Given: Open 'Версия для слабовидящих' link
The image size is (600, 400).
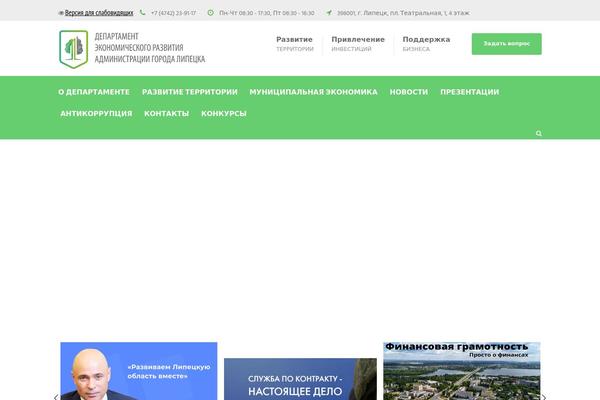Looking at the screenshot, I should tap(99, 13).
